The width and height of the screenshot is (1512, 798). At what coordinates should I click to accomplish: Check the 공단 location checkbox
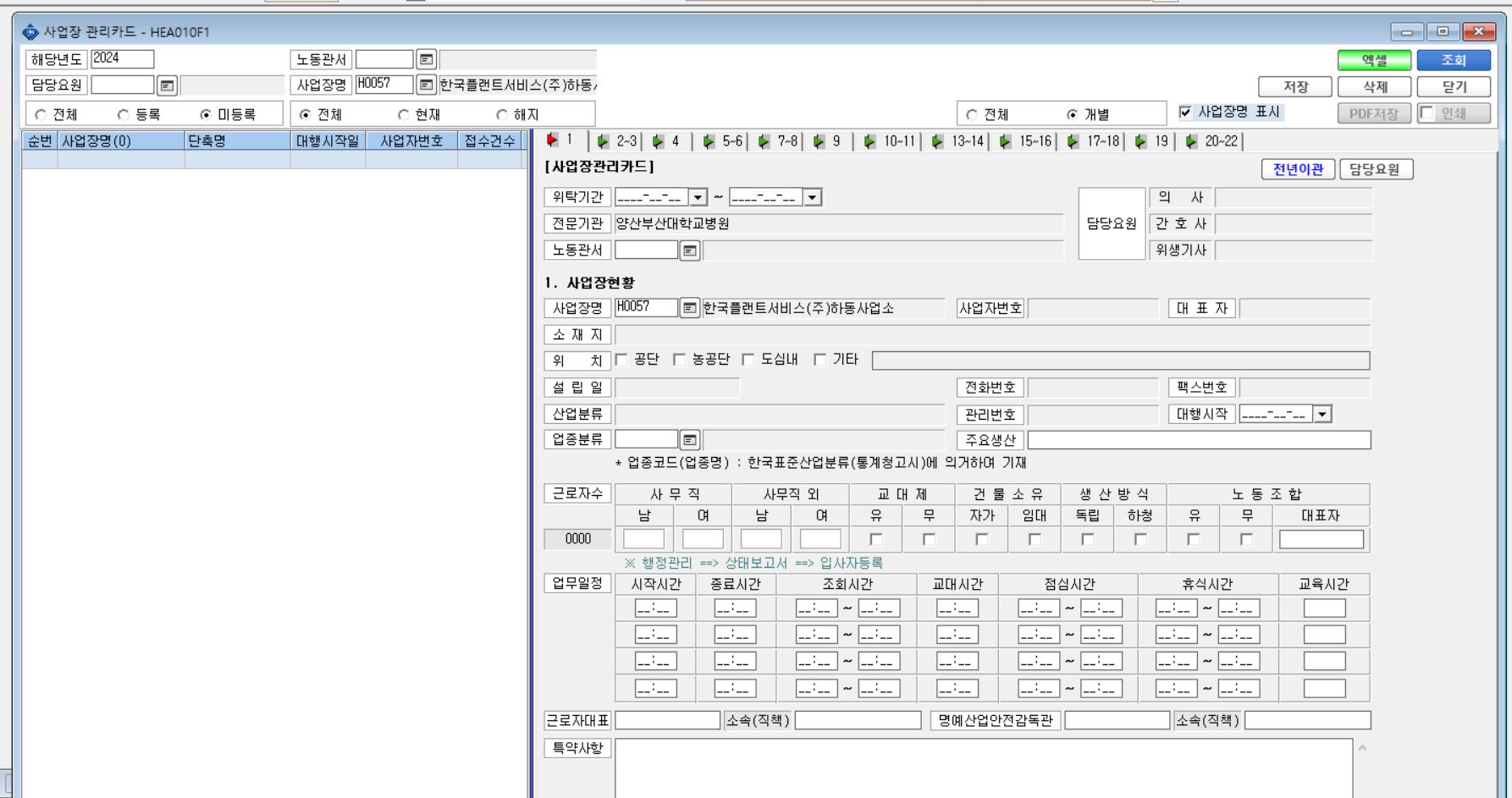621,360
